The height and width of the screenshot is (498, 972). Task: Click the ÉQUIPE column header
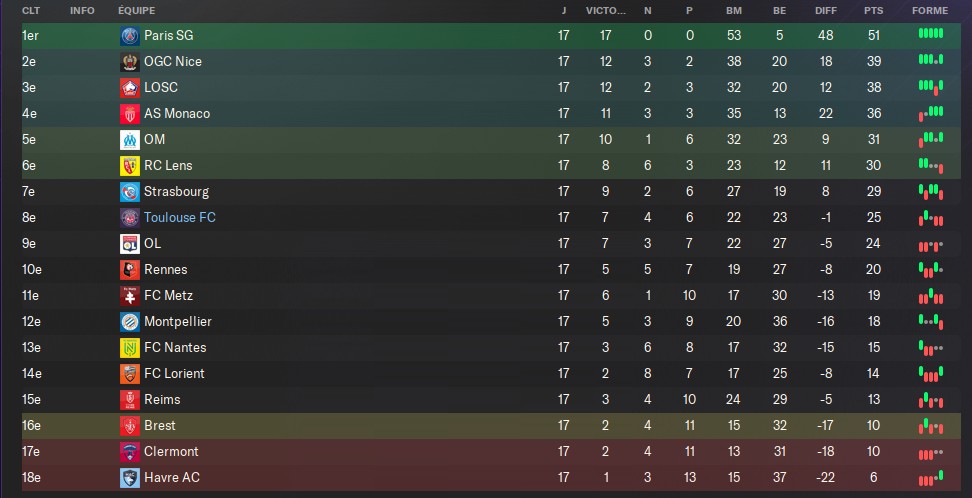(x=136, y=11)
